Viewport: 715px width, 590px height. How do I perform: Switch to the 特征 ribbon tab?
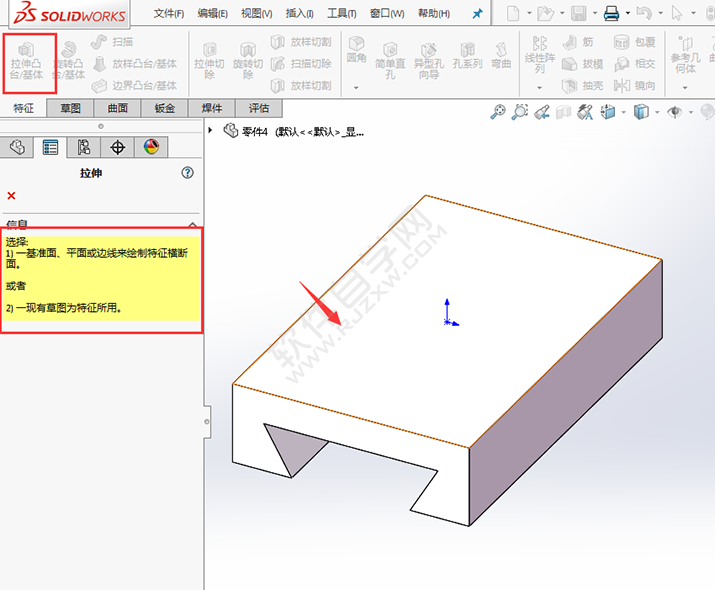point(23,108)
